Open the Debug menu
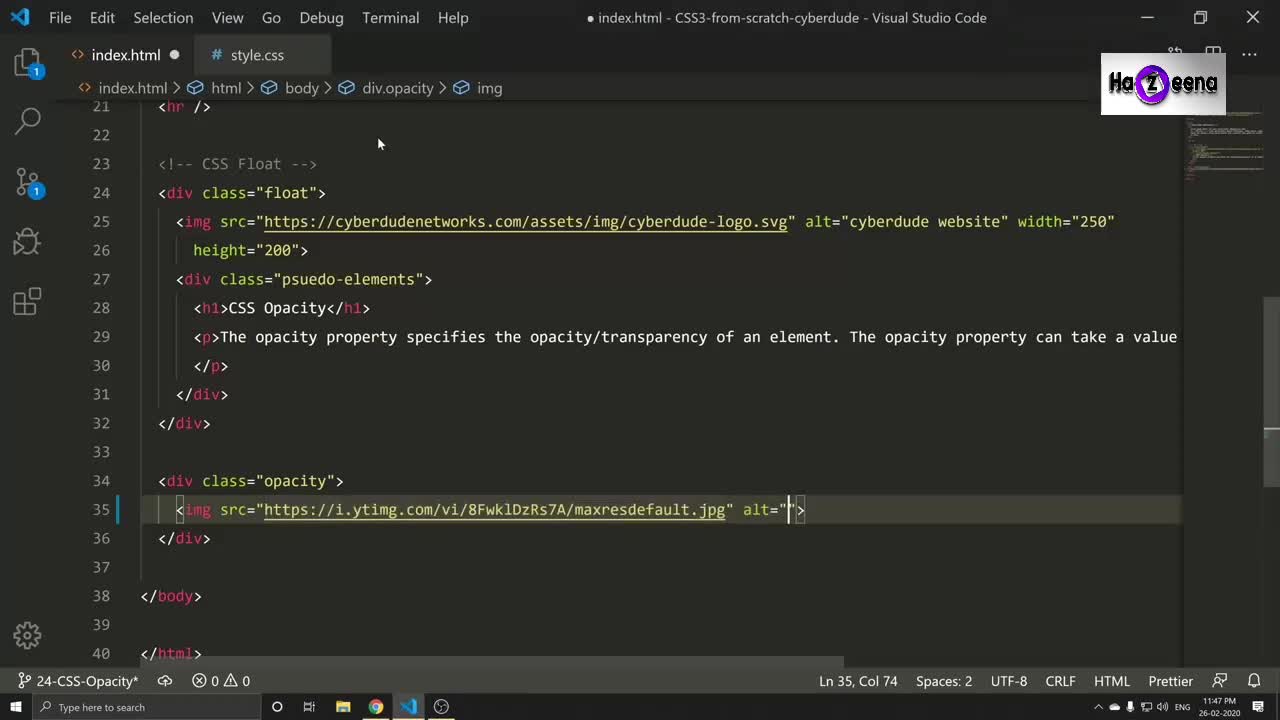 [x=321, y=18]
